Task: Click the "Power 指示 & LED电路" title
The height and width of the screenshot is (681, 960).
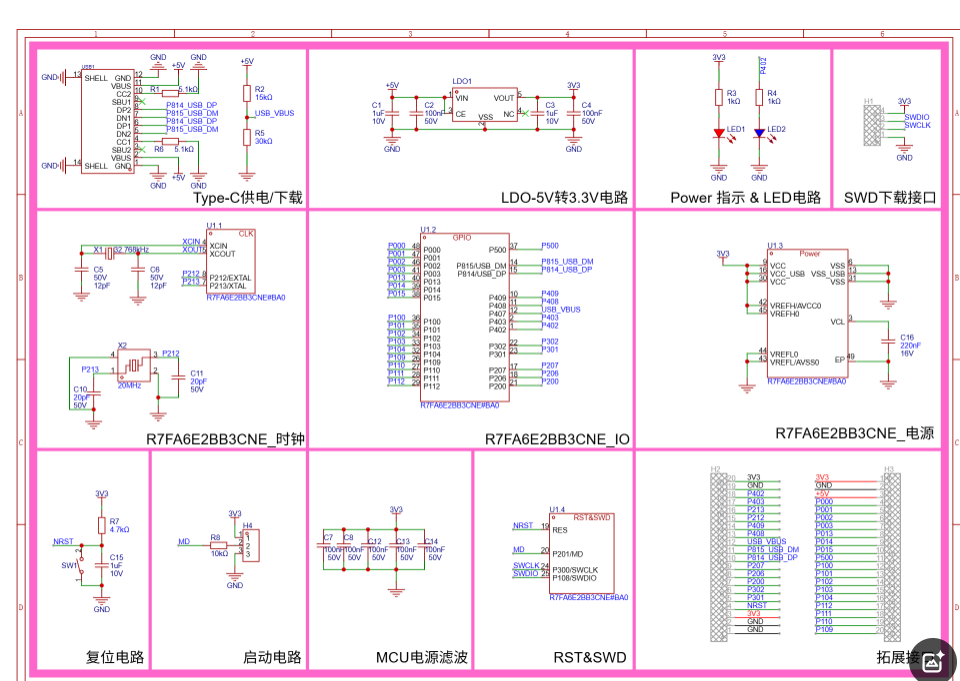Action: pyautogui.click(x=746, y=198)
